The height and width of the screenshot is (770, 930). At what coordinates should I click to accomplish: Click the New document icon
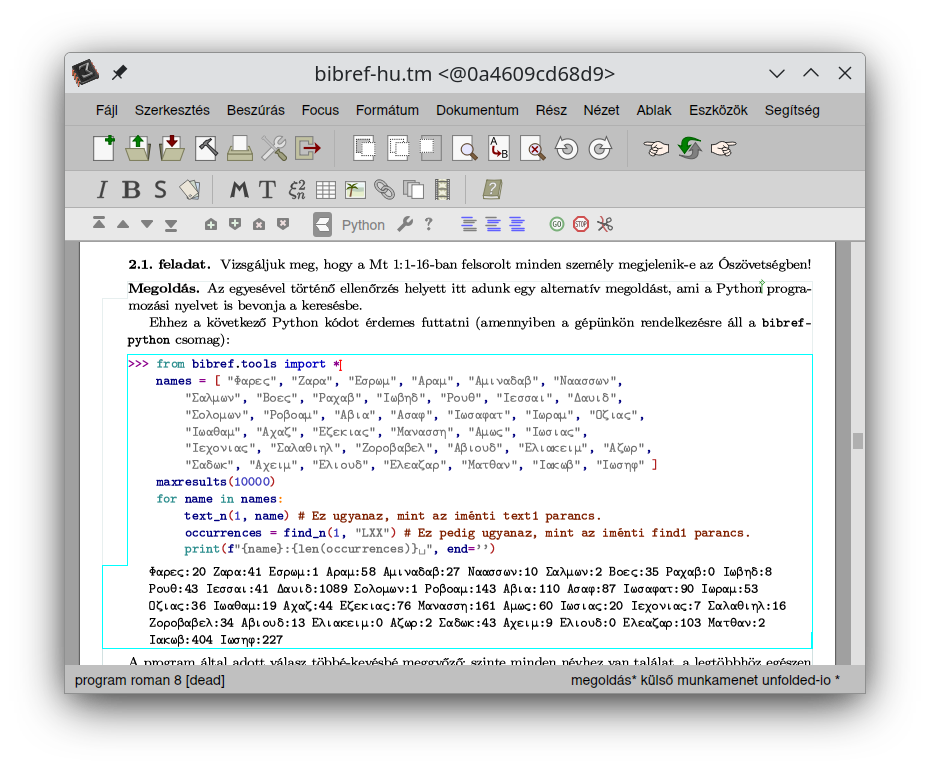tap(103, 149)
